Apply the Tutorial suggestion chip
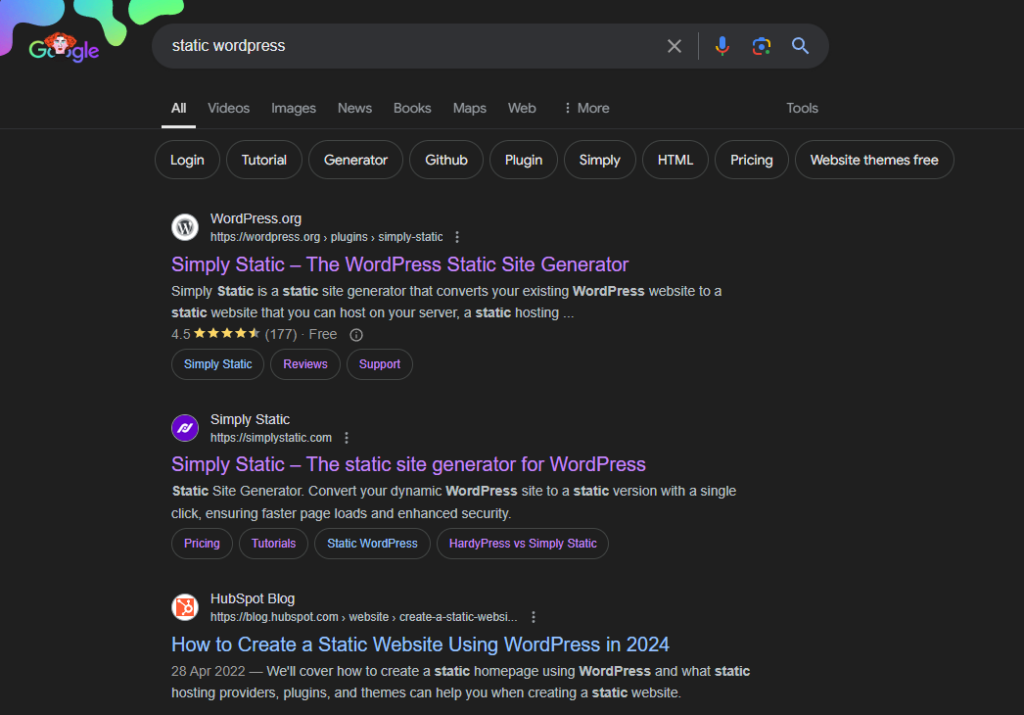Screen dimensions: 1024x715 pyautogui.click(x=264, y=160)
